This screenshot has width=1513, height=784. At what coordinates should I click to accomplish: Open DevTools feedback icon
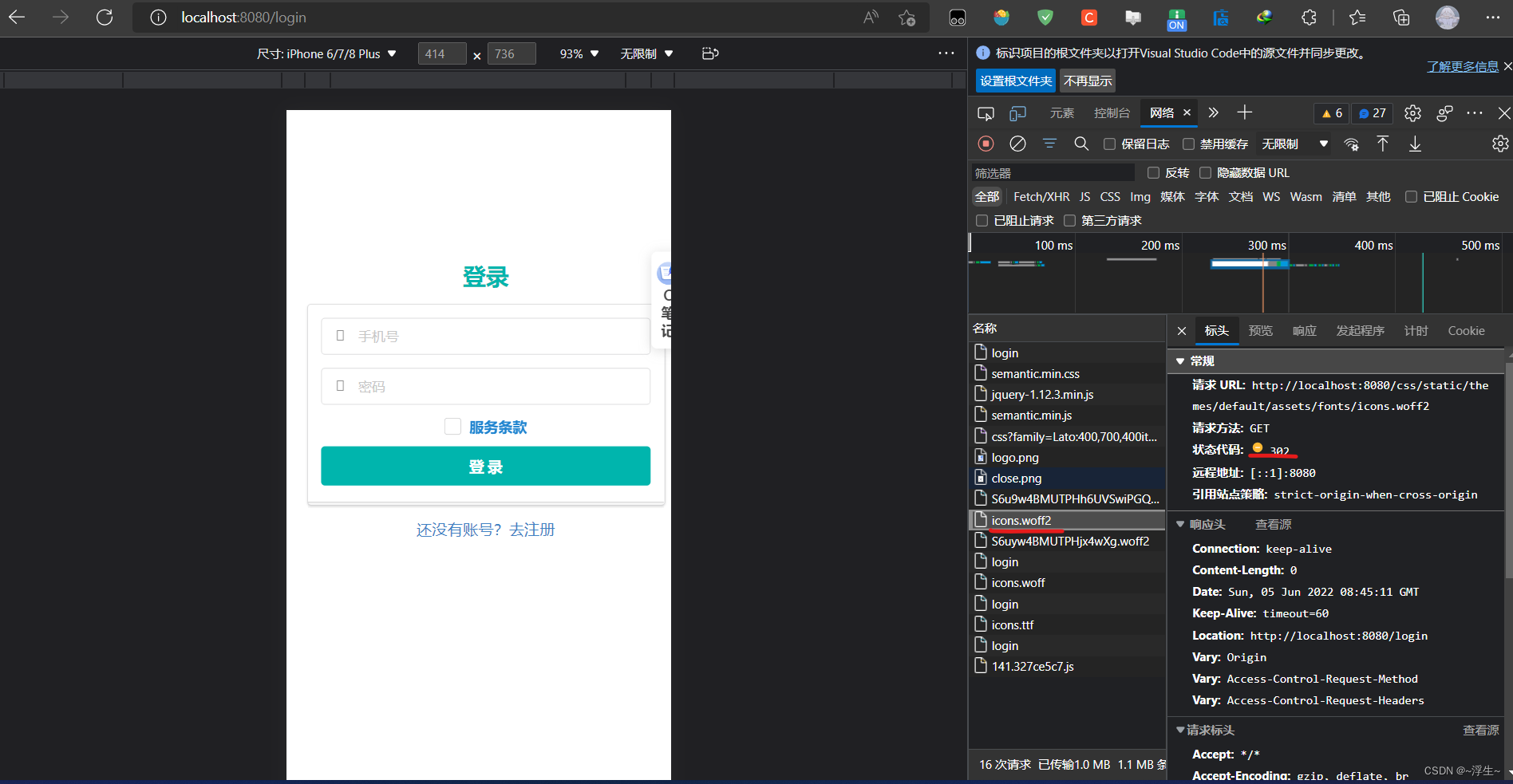pyautogui.click(x=1444, y=113)
